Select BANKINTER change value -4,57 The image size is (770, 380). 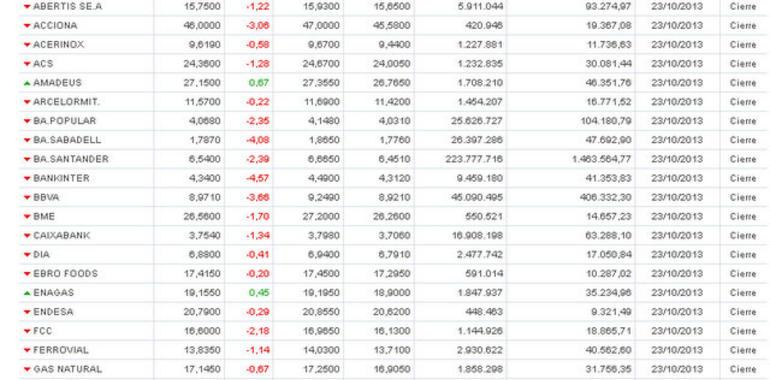(257, 178)
